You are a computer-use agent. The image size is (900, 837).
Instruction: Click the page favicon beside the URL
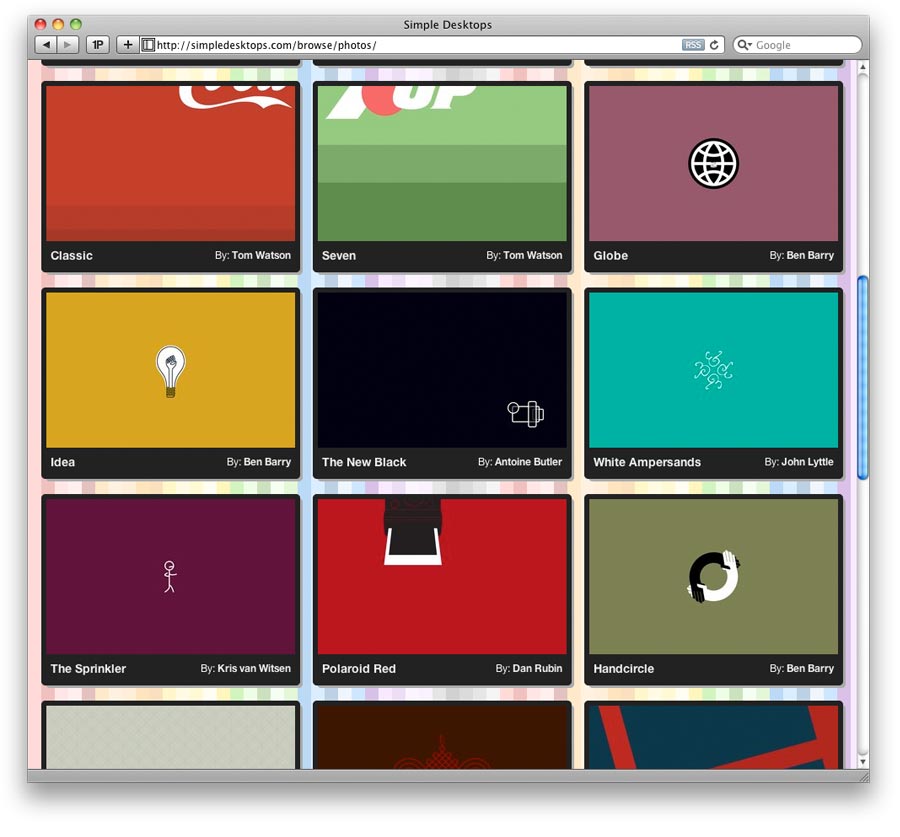[148, 45]
